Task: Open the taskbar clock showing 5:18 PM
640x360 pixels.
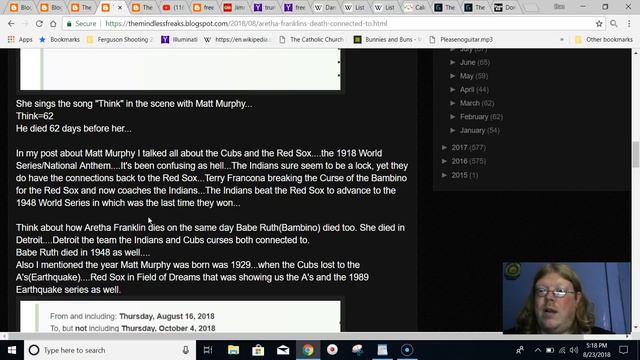Action: [x=596, y=350]
